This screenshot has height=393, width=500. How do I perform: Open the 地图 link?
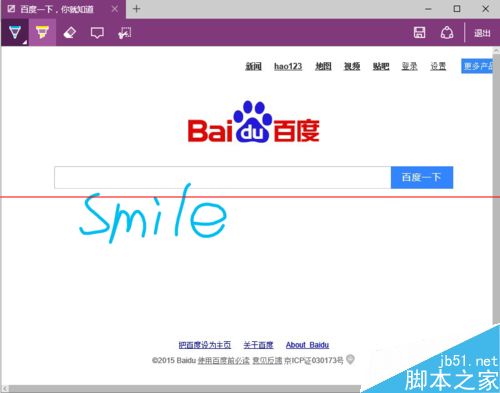pos(323,66)
